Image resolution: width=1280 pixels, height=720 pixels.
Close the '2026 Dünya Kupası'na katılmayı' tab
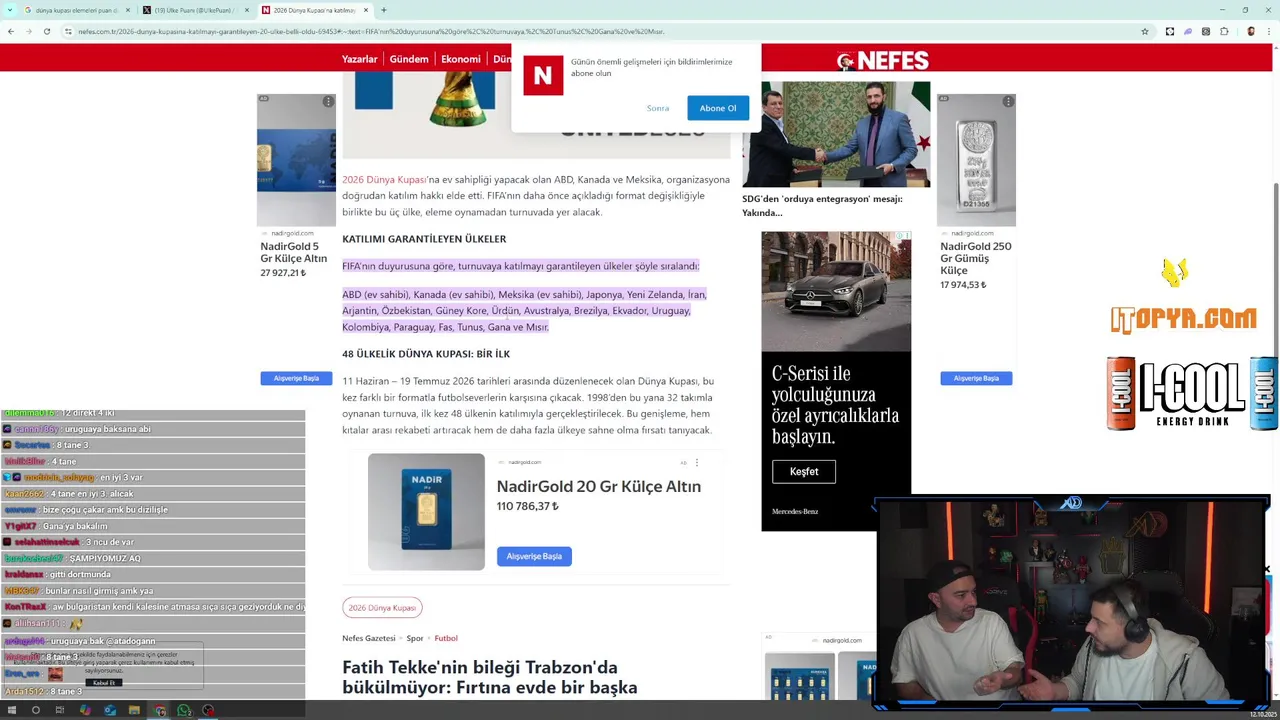[x=366, y=10]
